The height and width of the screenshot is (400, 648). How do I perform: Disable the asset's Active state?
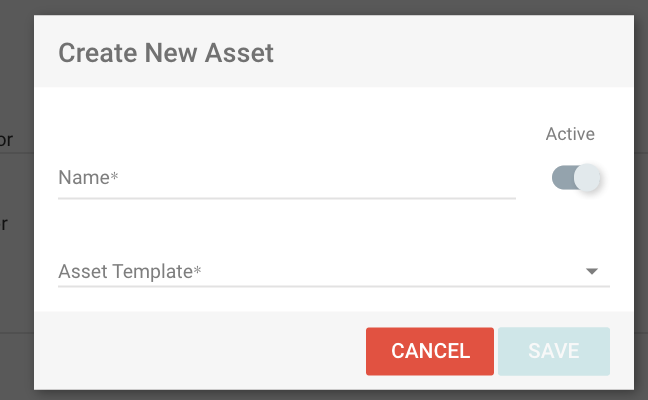coord(575,178)
